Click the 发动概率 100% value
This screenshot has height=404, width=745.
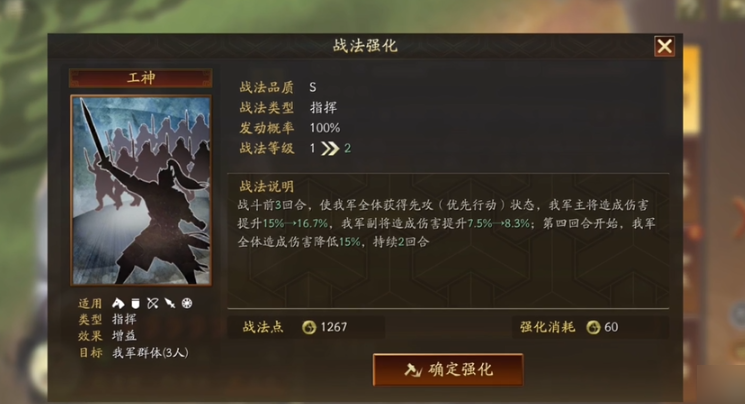[x=325, y=128]
